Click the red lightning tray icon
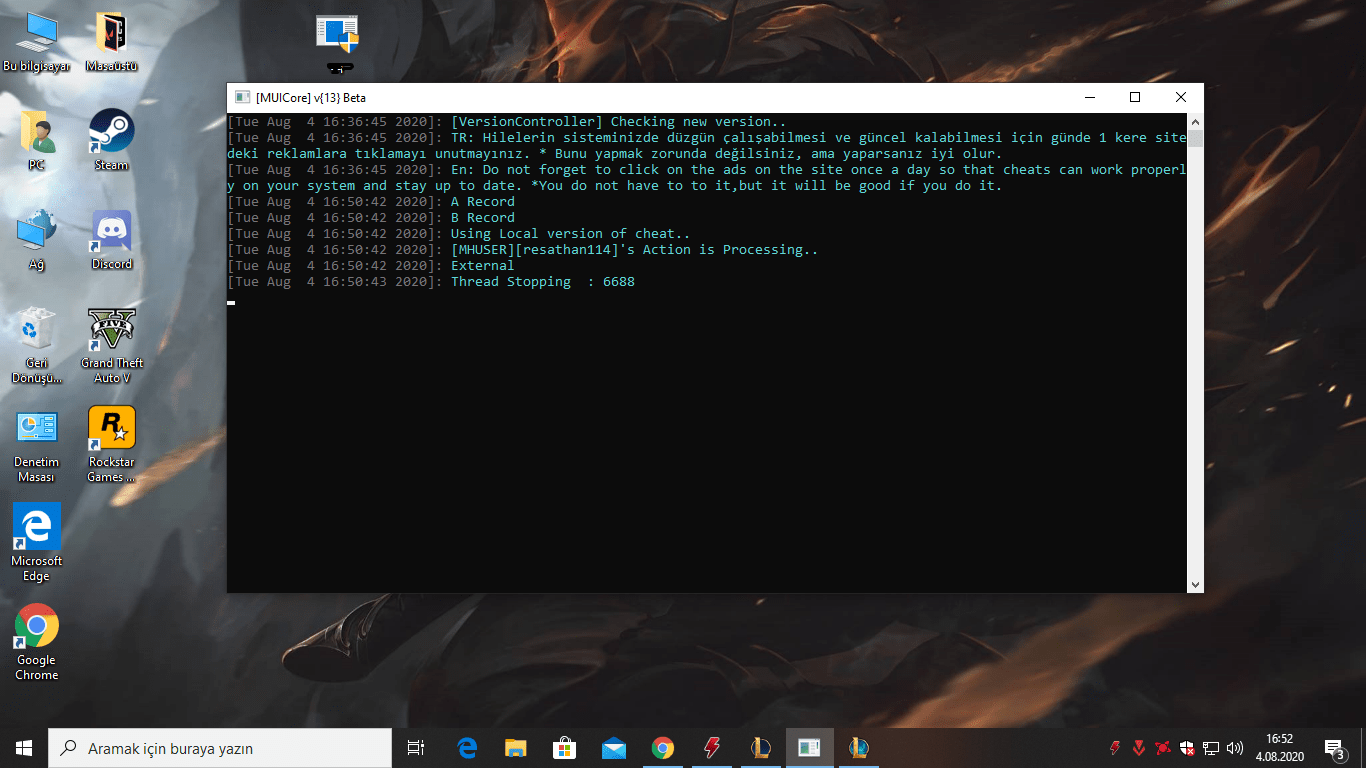This screenshot has width=1366, height=768. pos(1116,748)
